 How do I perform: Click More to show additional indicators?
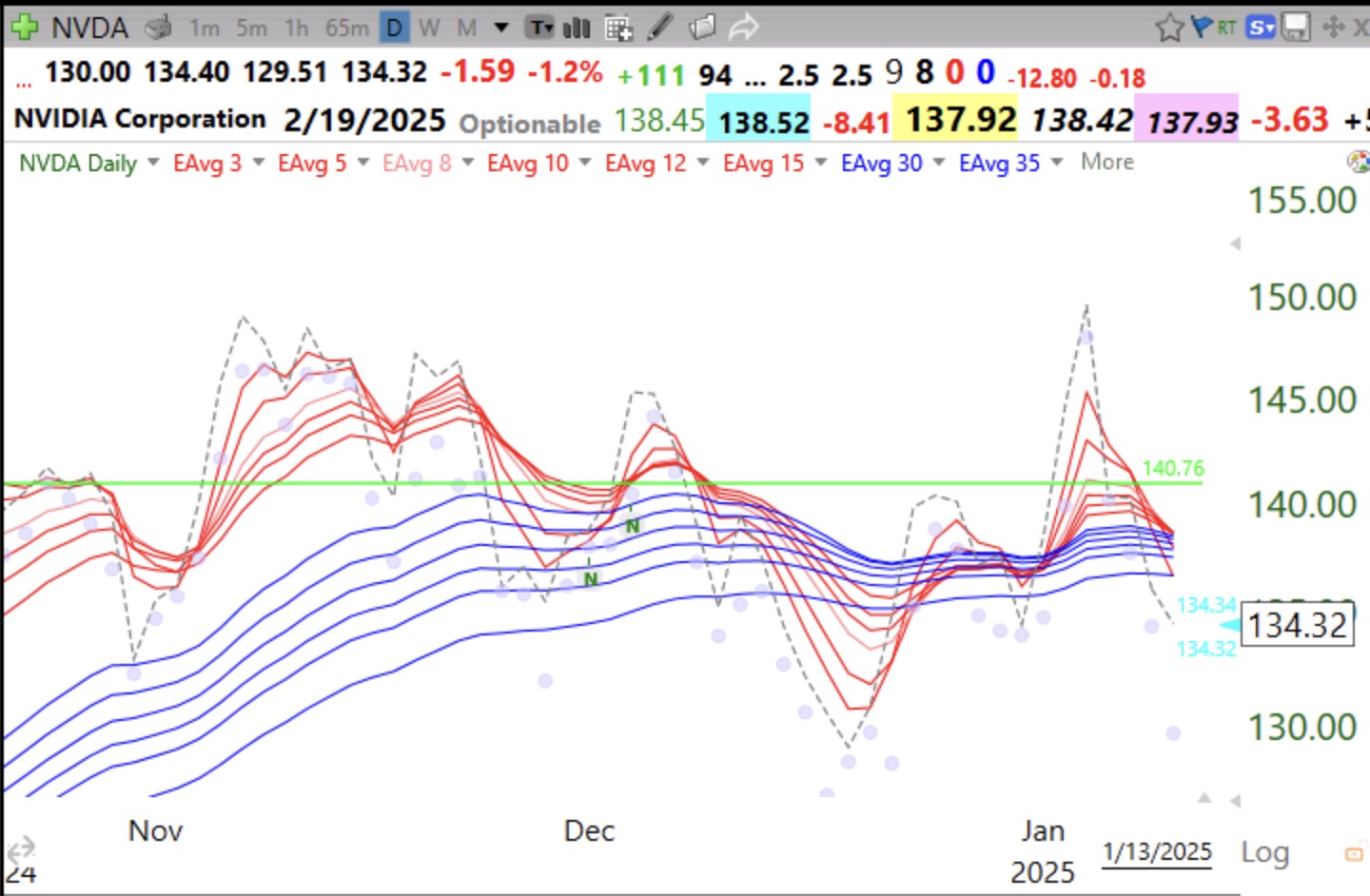(x=1107, y=162)
